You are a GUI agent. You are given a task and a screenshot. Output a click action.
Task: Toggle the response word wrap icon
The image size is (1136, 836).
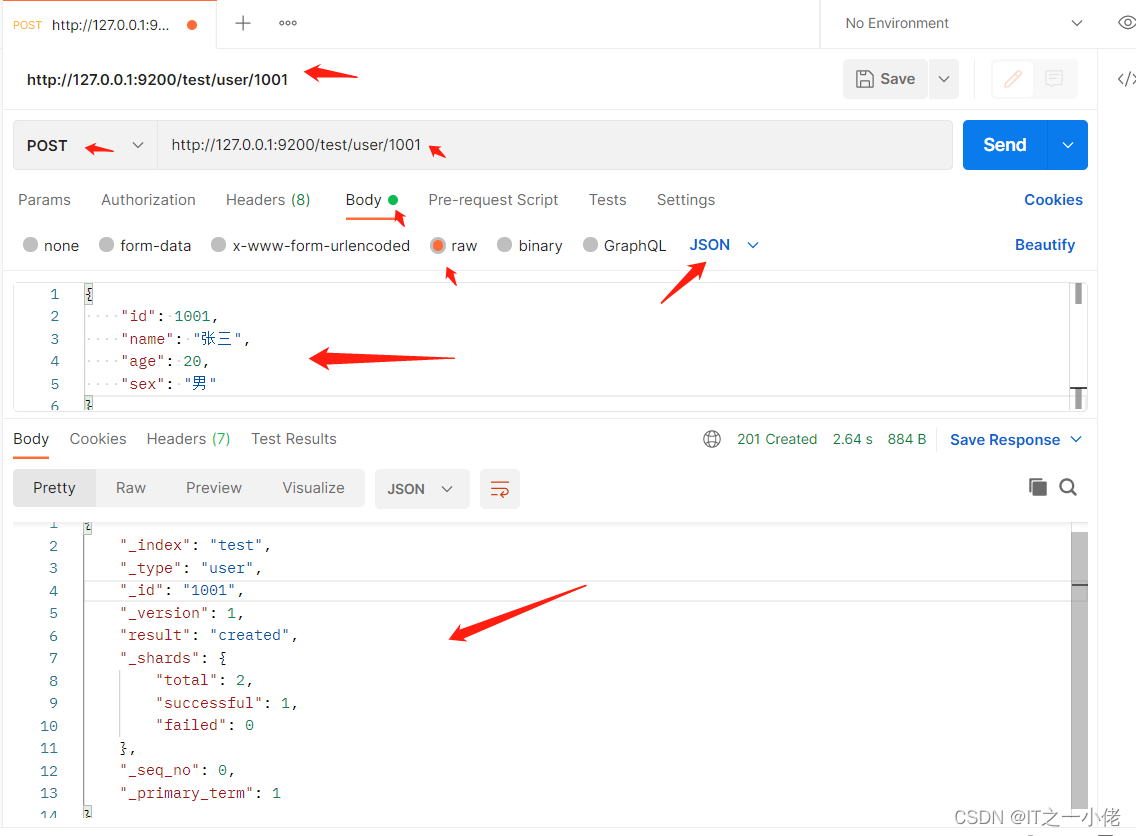500,489
